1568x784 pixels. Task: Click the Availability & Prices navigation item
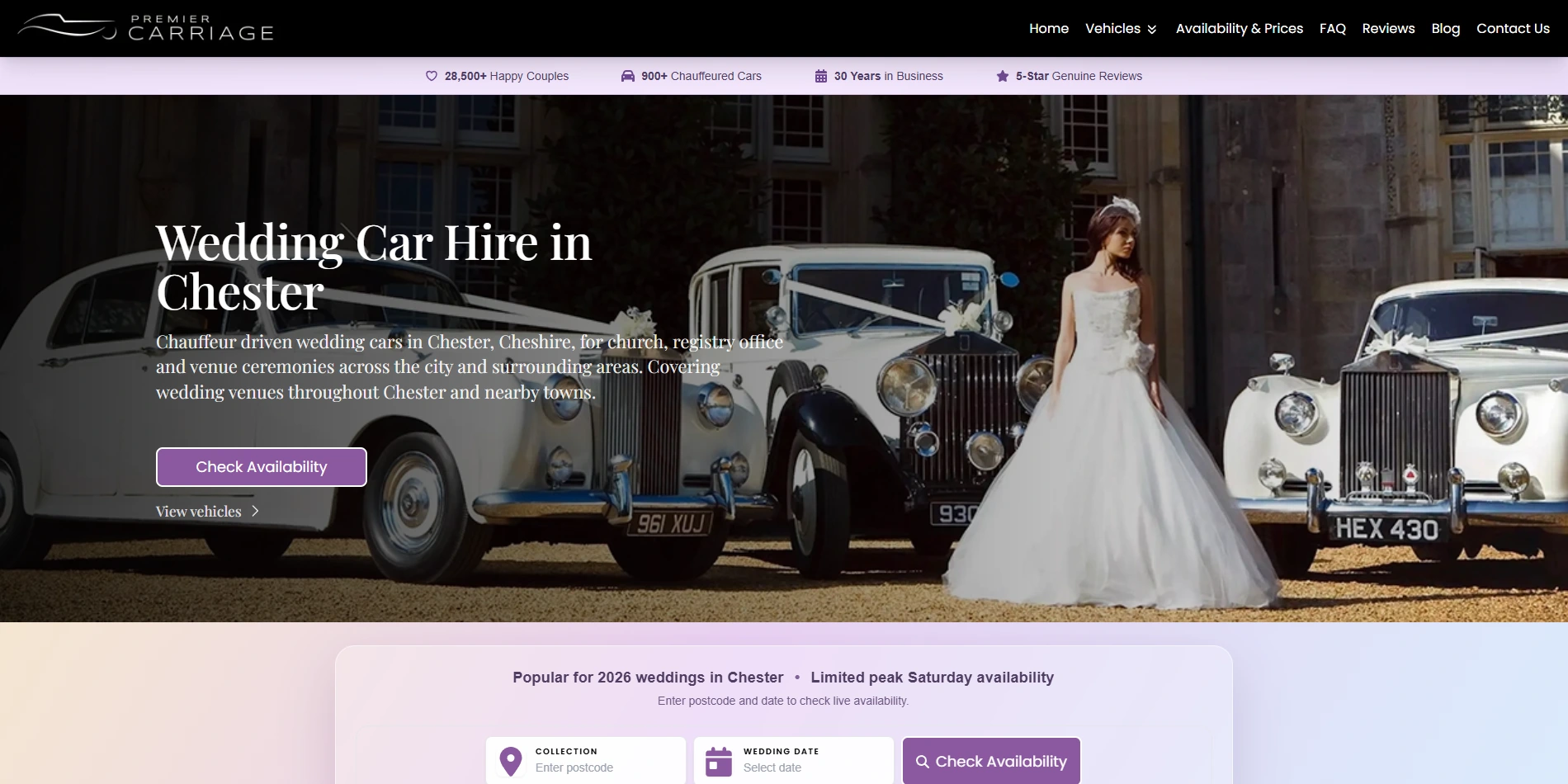tap(1240, 28)
